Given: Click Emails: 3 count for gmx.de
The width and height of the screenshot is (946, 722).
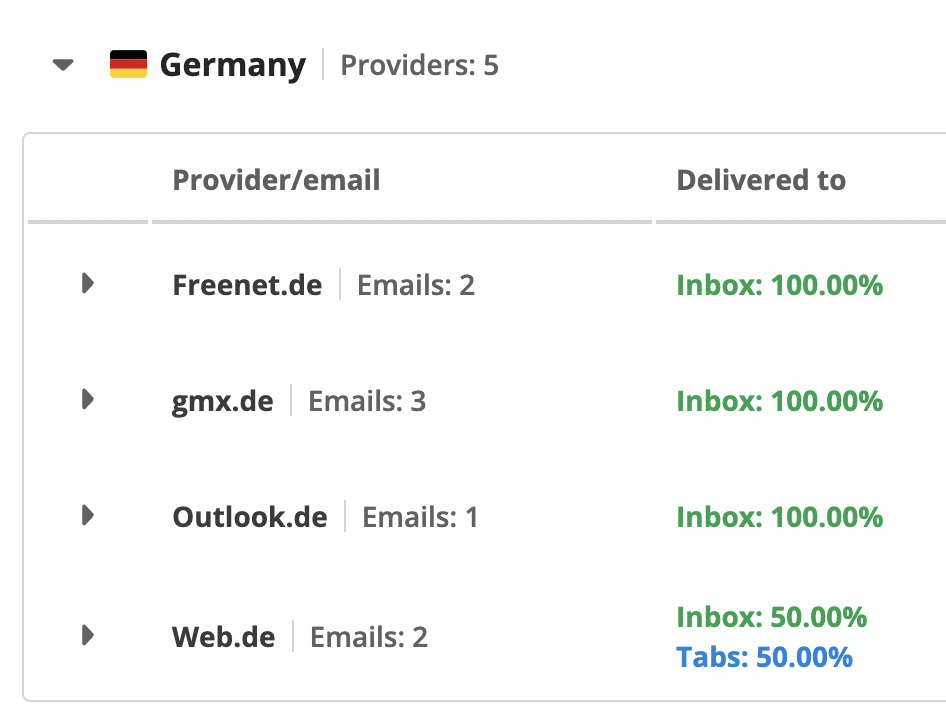Looking at the screenshot, I should point(367,401).
